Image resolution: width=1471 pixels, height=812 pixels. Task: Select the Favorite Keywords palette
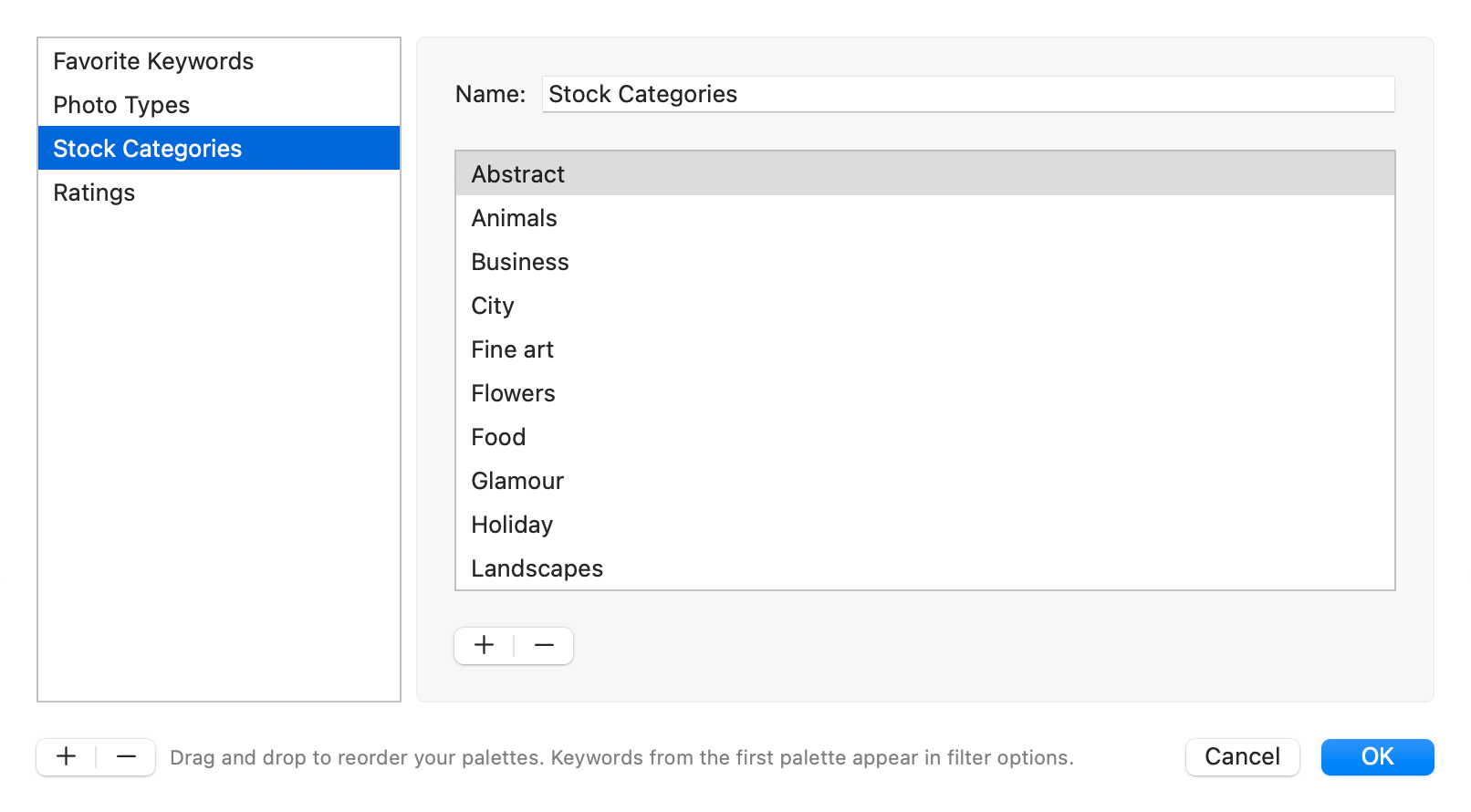point(219,61)
